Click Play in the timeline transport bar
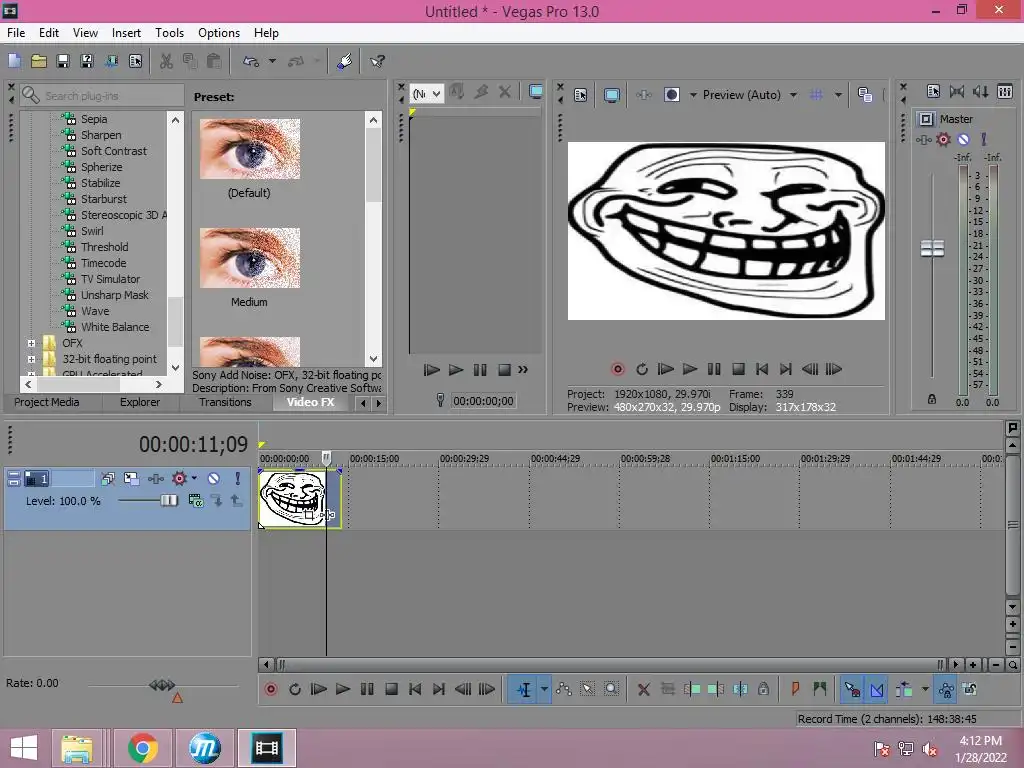This screenshot has width=1024, height=768. pyautogui.click(x=342, y=690)
